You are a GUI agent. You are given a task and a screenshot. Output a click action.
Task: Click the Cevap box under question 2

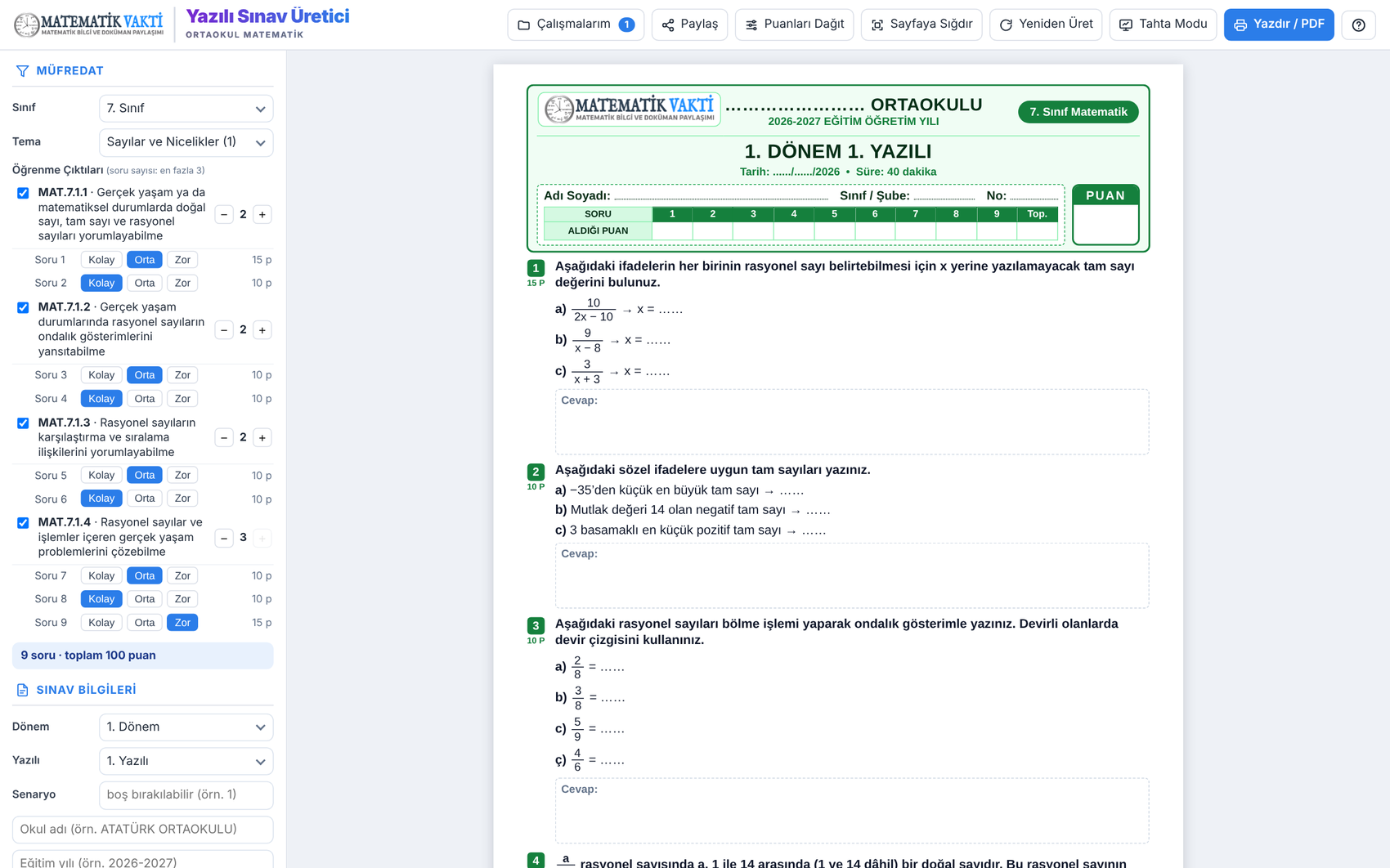pyautogui.click(x=852, y=575)
